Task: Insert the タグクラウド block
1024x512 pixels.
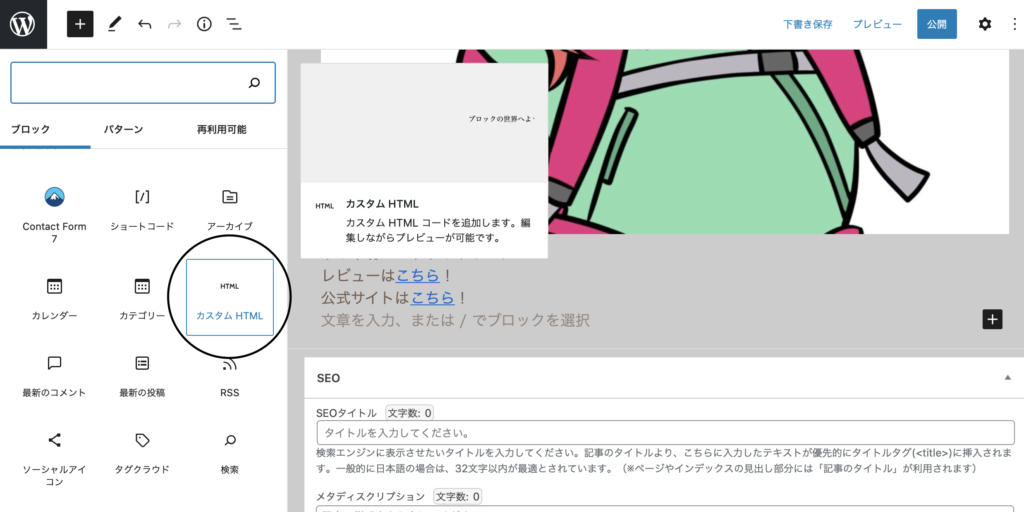Action: [x=142, y=454]
